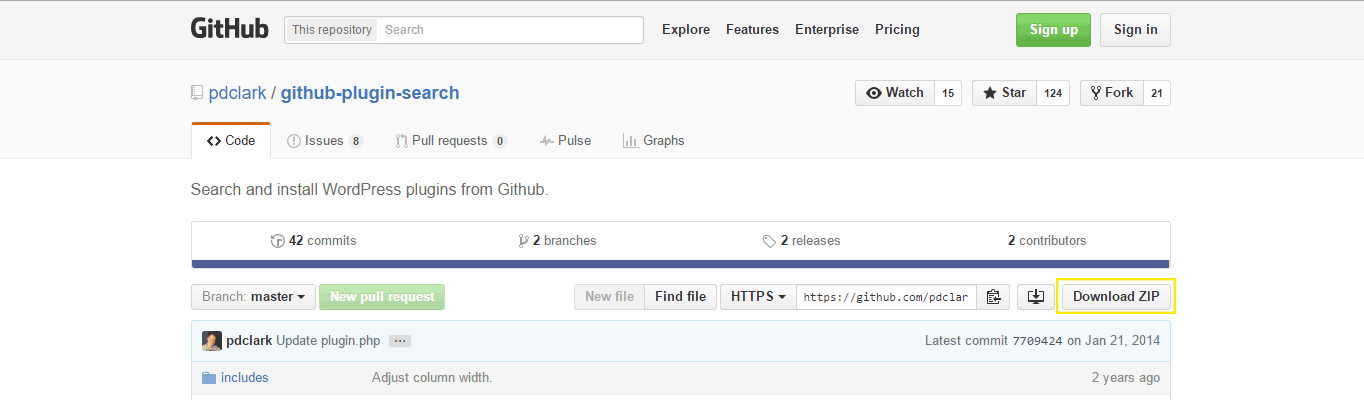Open the pdclark owner link
Screen dimensions: 1364x400
tap(237, 93)
